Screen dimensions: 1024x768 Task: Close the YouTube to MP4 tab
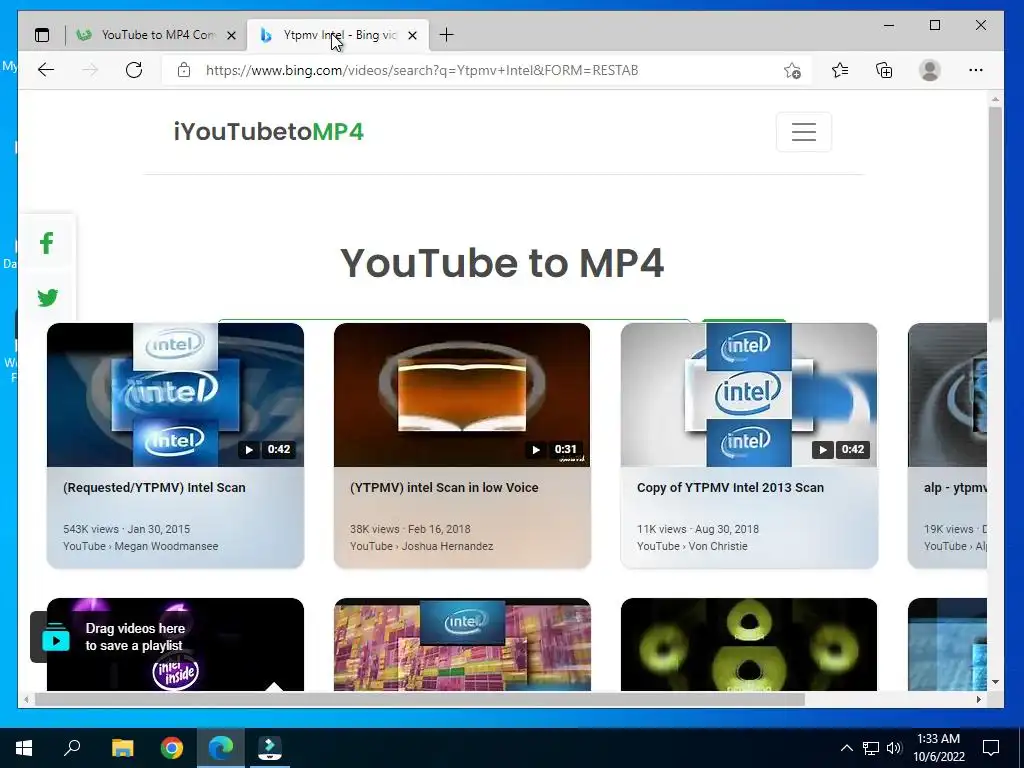tap(231, 35)
